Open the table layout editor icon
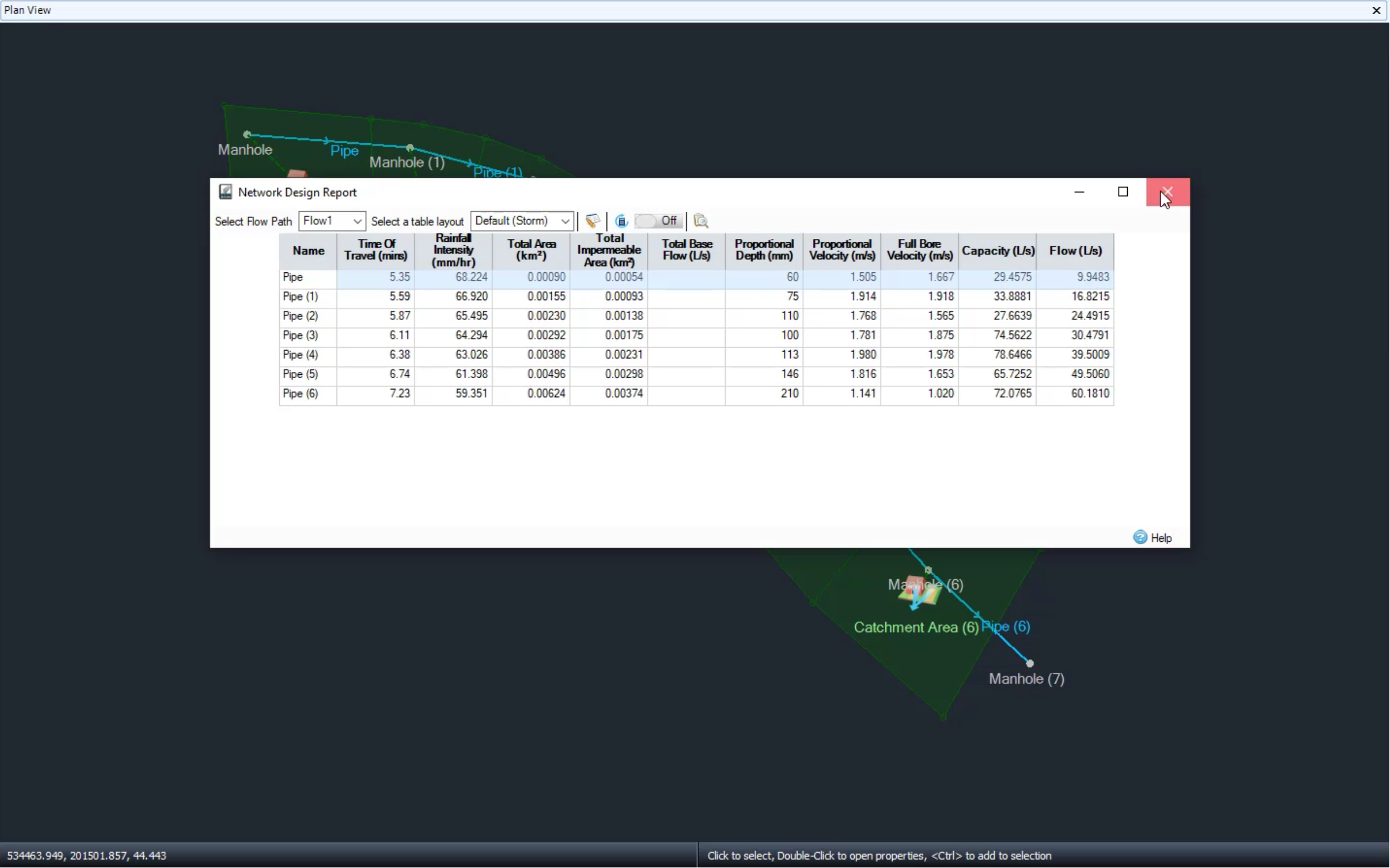This screenshot has height=868, width=1390. (x=592, y=221)
